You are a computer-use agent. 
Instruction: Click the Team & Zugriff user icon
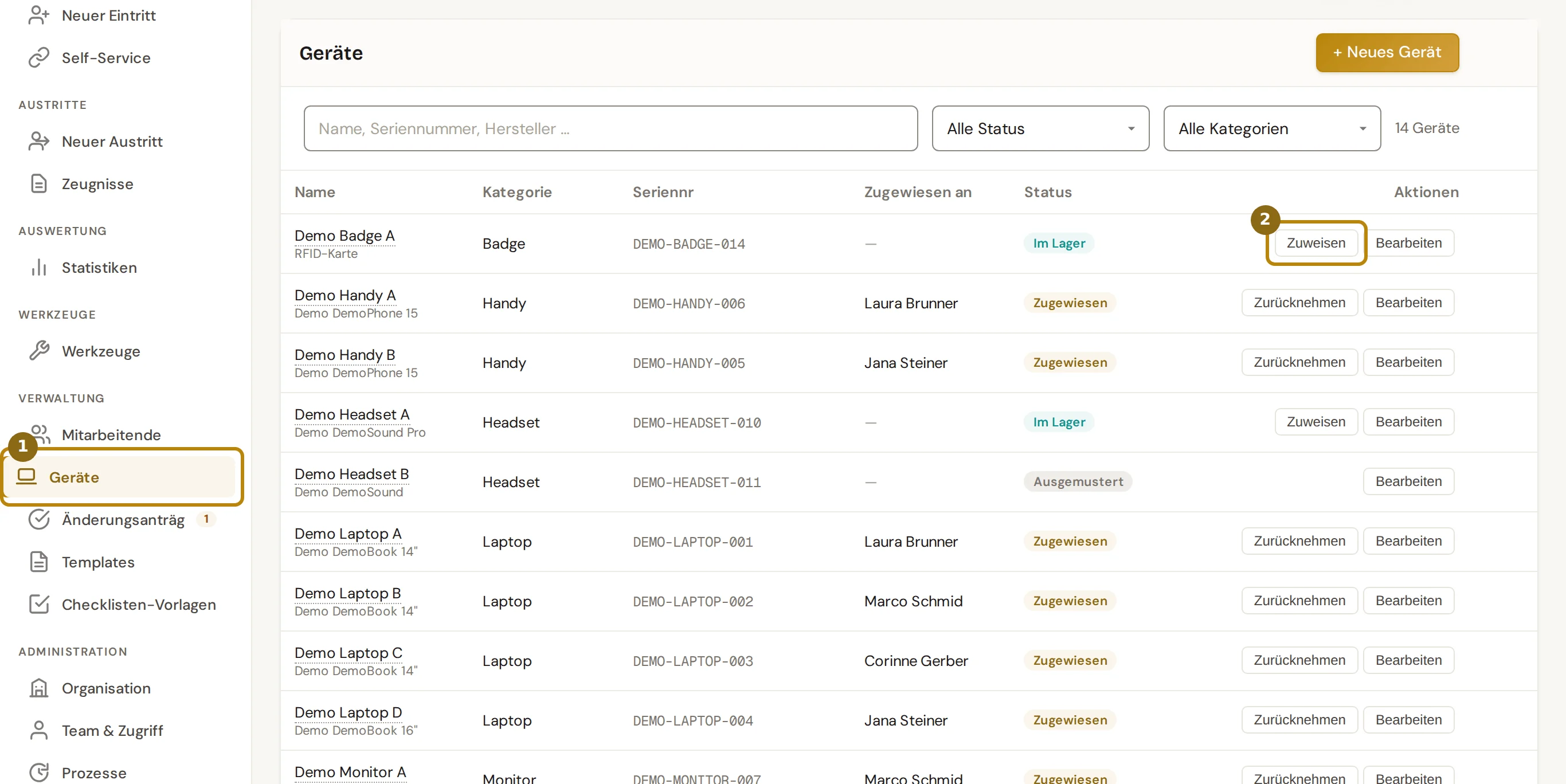pyautogui.click(x=39, y=731)
